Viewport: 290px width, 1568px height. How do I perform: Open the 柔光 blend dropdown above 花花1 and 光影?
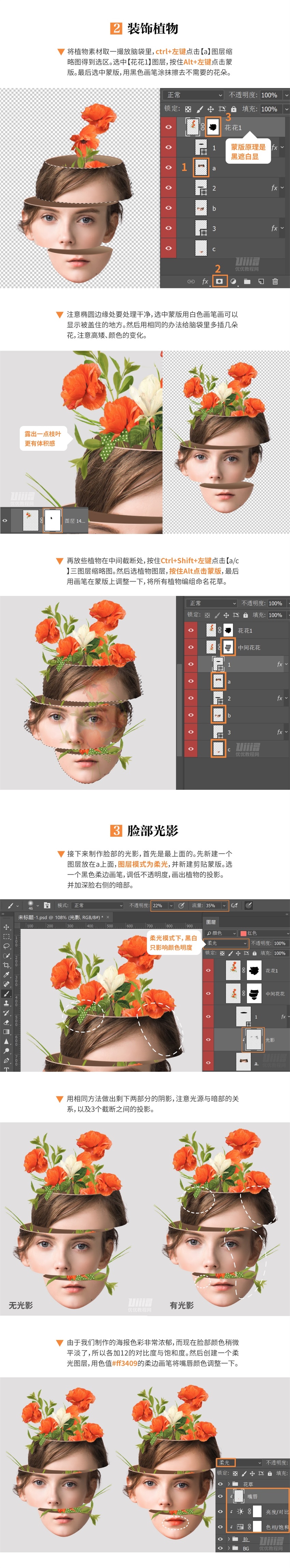pos(227,943)
